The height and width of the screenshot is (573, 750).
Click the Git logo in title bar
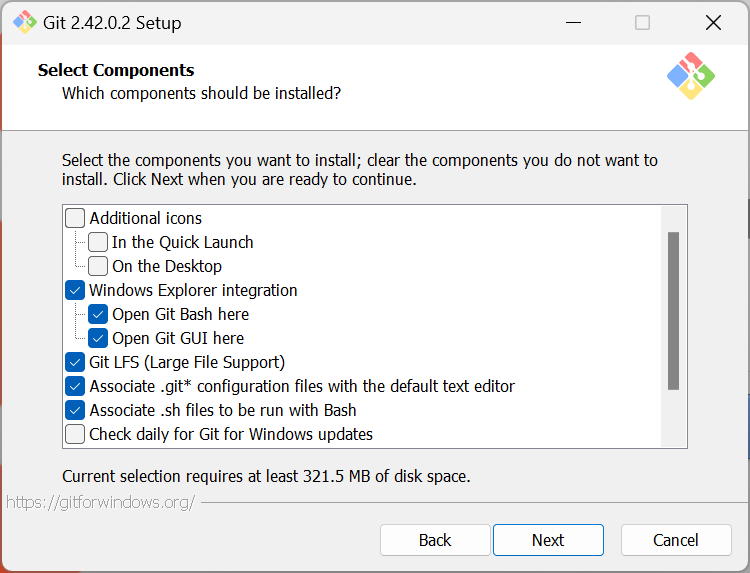coord(24,22)
